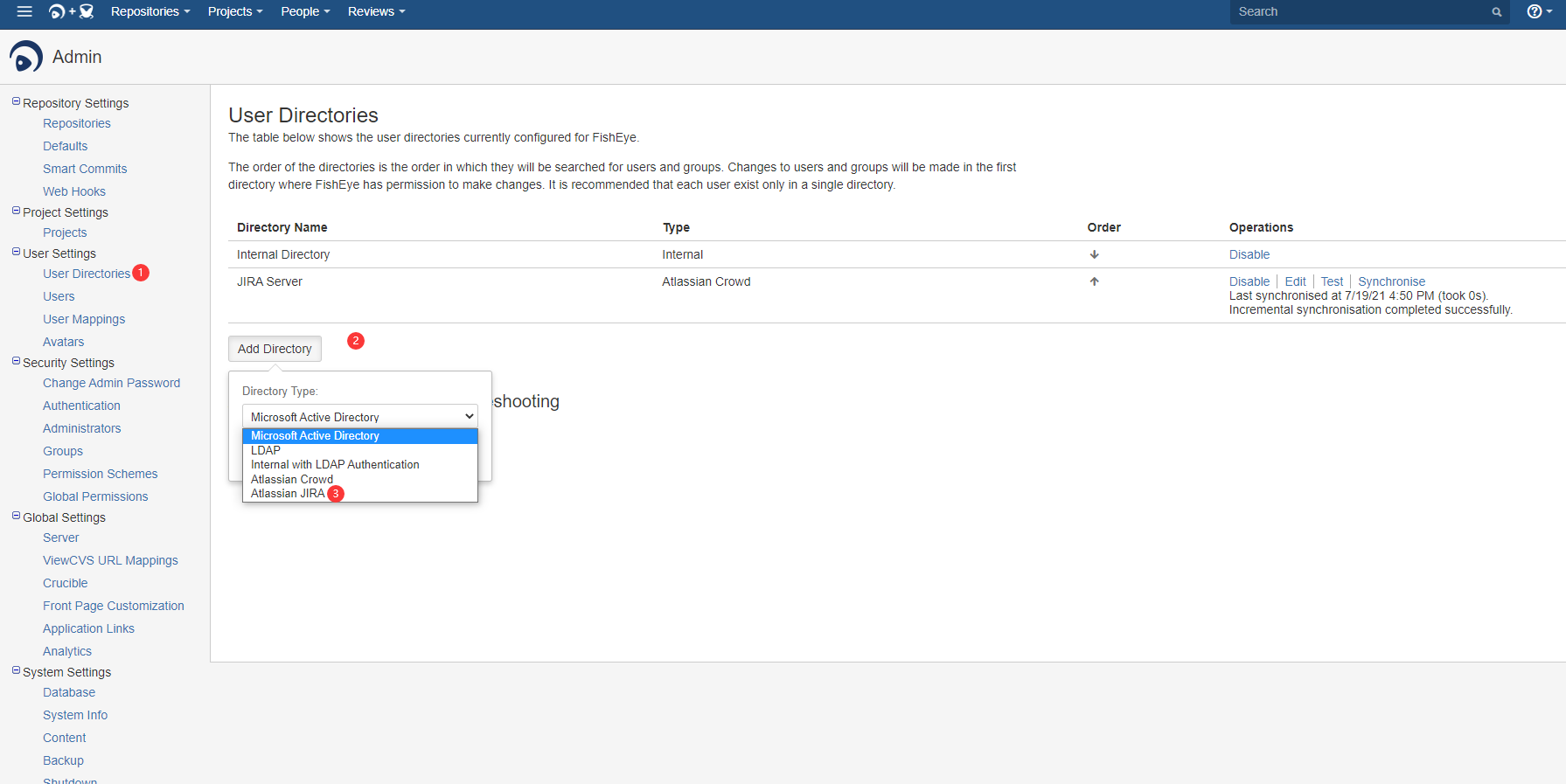
Task: Click the Add Directory button
Action: 275,349
